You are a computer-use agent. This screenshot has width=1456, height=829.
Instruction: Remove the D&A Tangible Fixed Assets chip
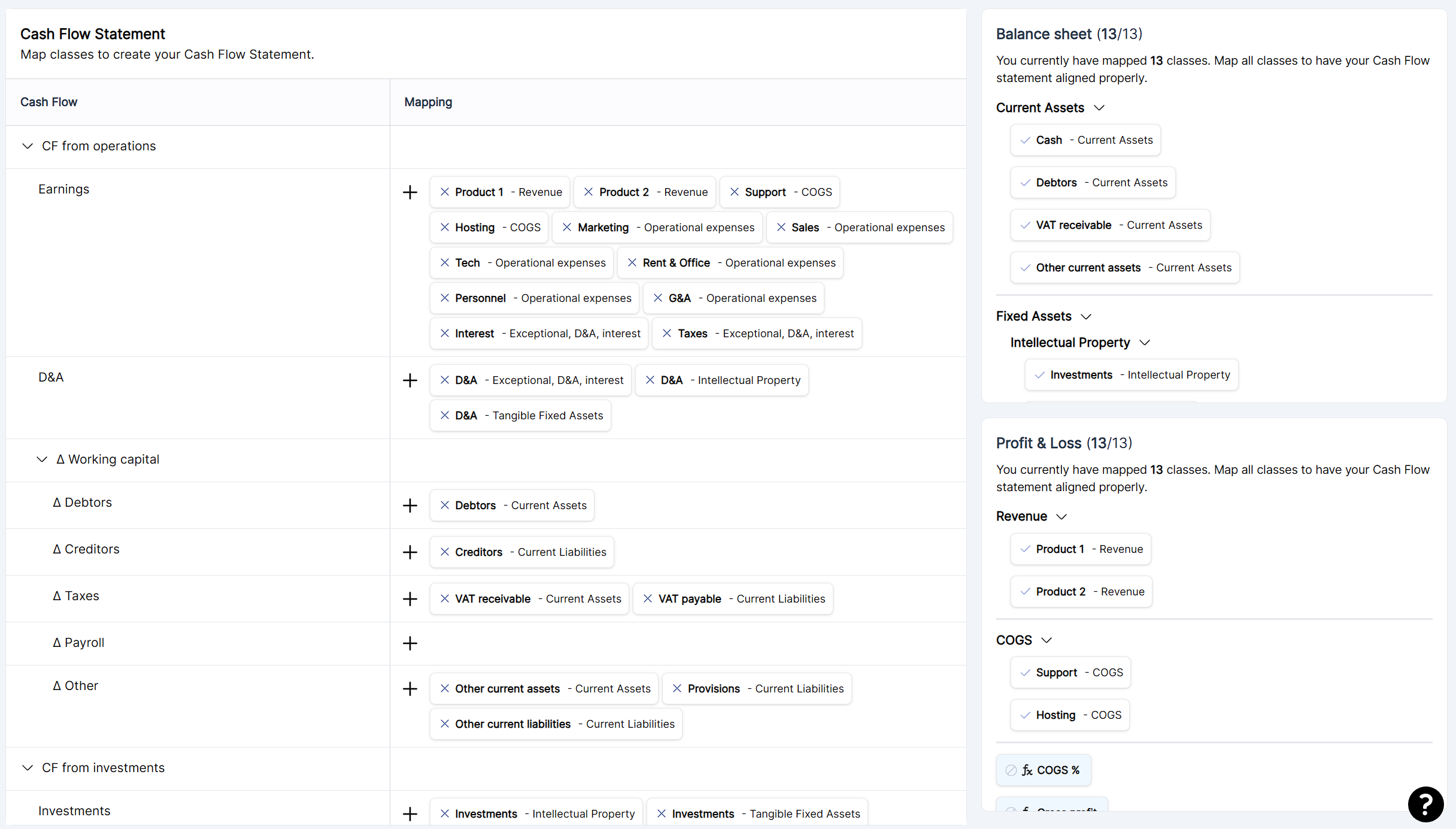445,416
